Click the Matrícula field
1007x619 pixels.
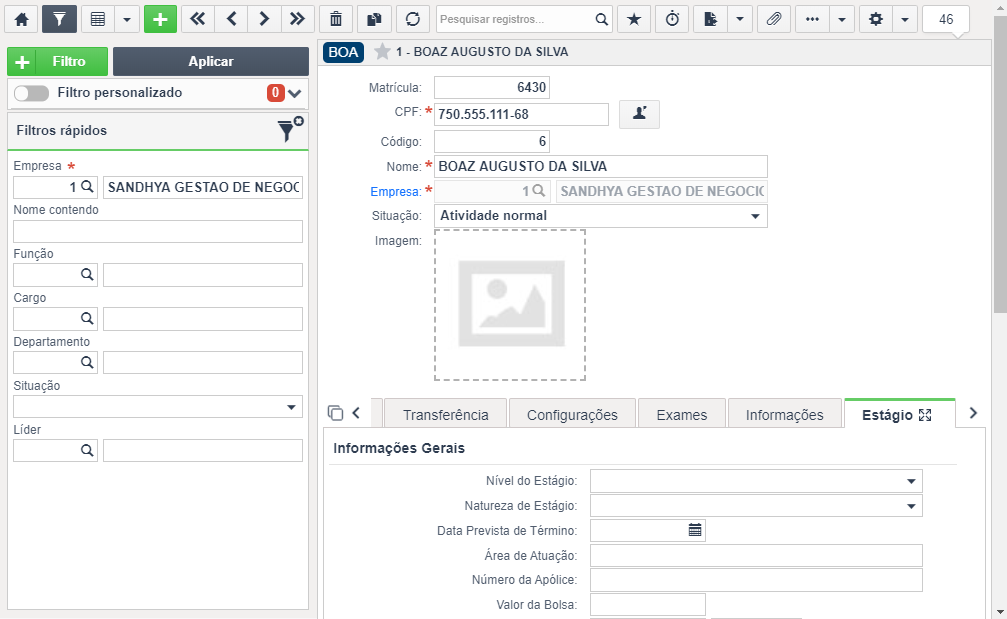[x=492, y=87]
